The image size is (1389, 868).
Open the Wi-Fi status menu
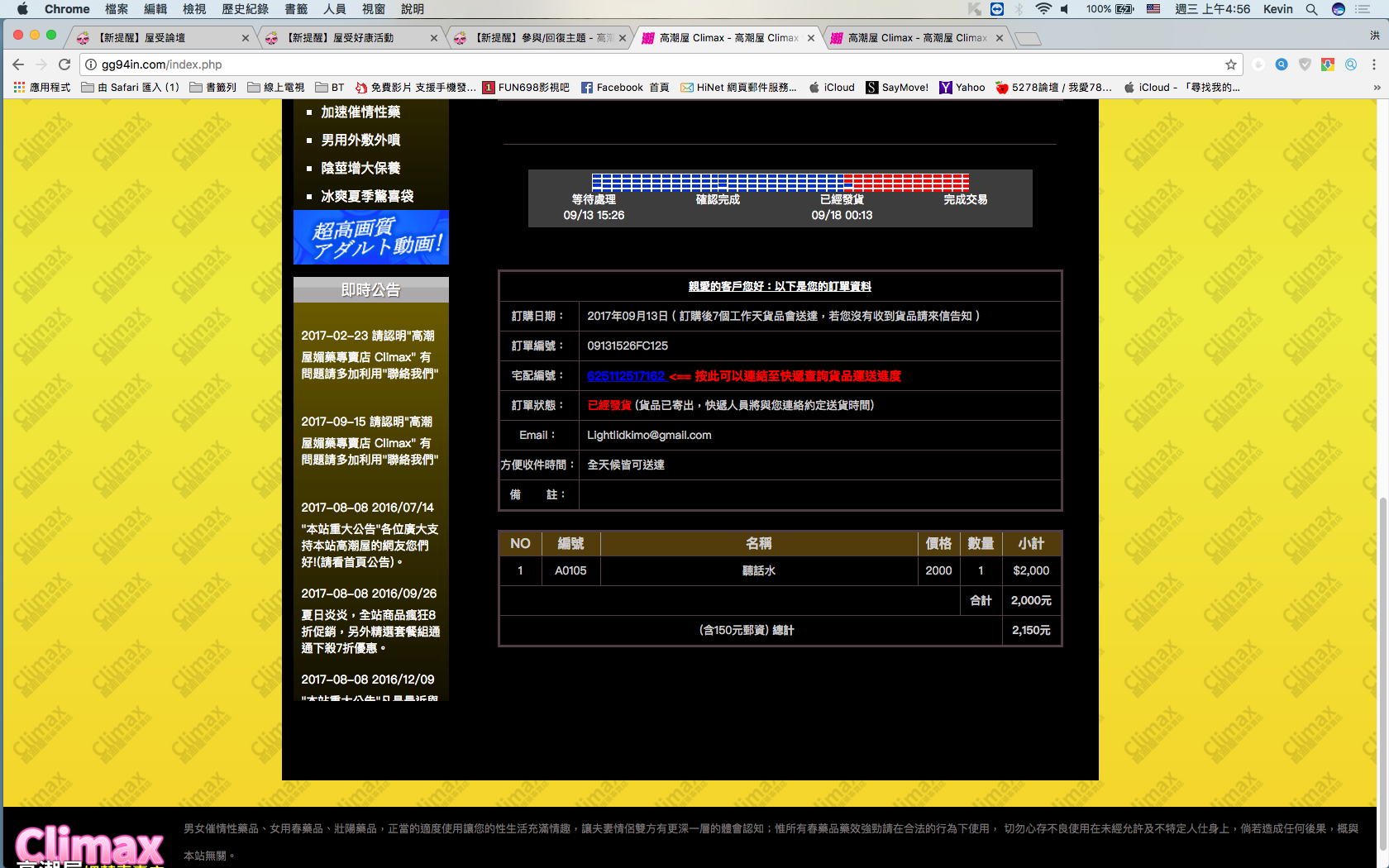click(x=1043, y=9)
